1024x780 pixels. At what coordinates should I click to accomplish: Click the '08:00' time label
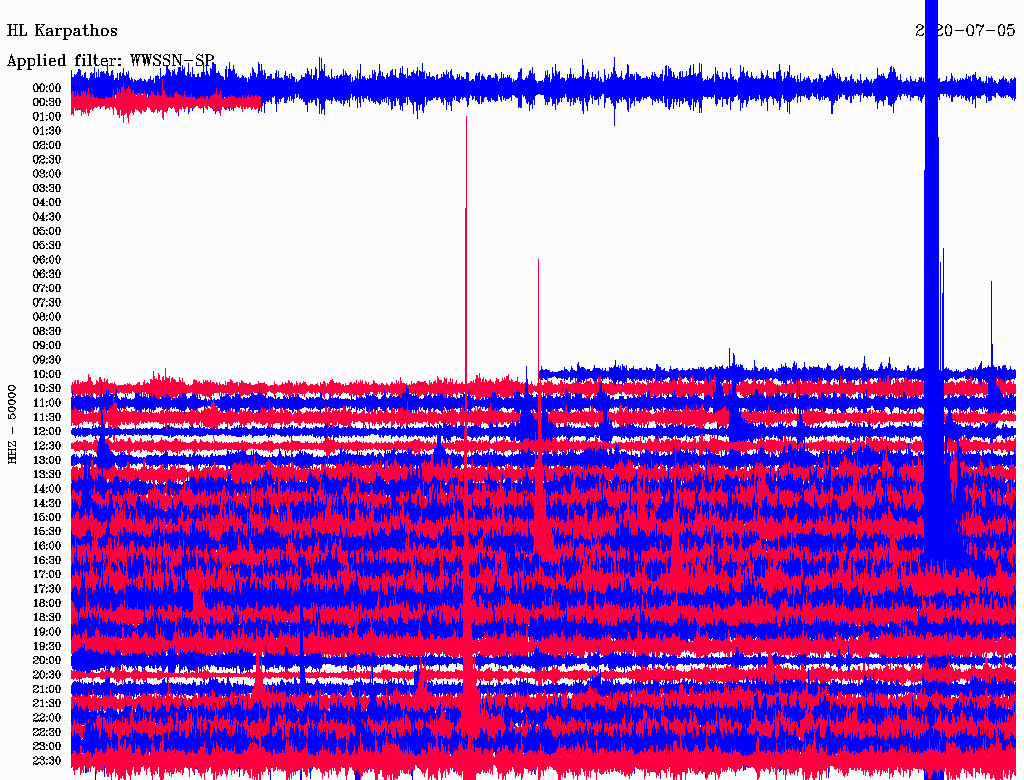pos(47,317)
